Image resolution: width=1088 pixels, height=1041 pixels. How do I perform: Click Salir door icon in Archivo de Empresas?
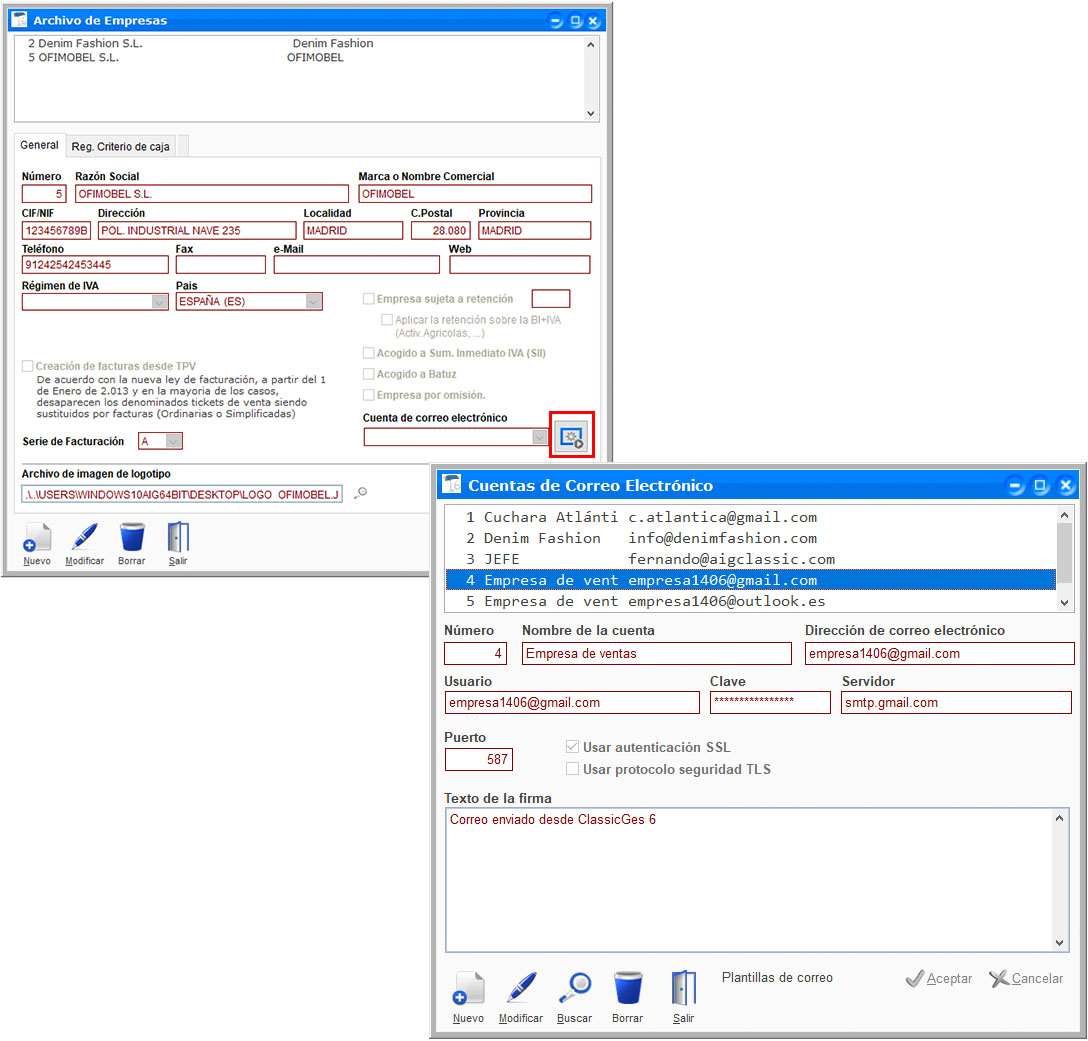tap(178, 538)
